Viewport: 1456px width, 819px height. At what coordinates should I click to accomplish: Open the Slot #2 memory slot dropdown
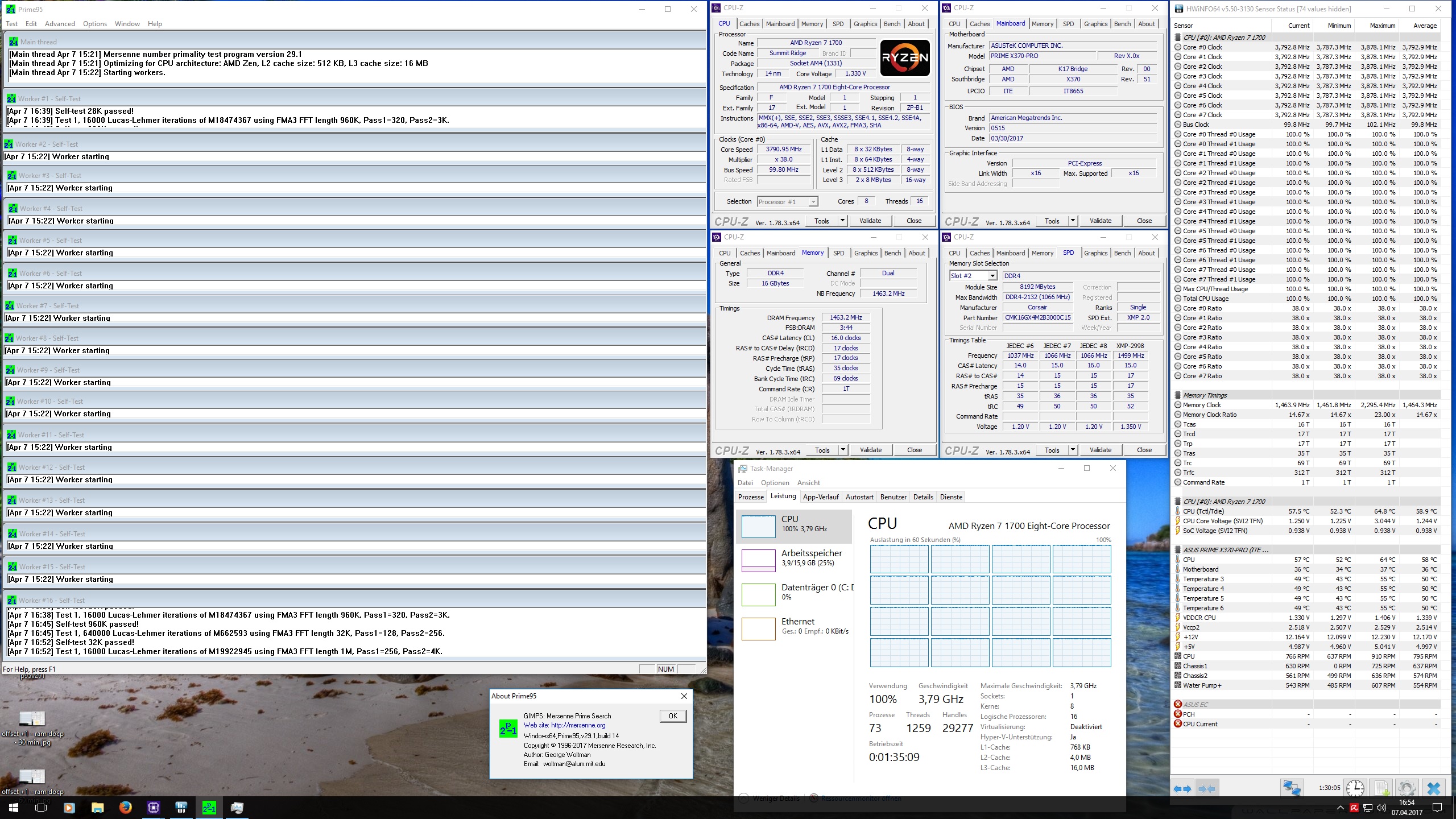pyautogui.click(x=992, y=276)
